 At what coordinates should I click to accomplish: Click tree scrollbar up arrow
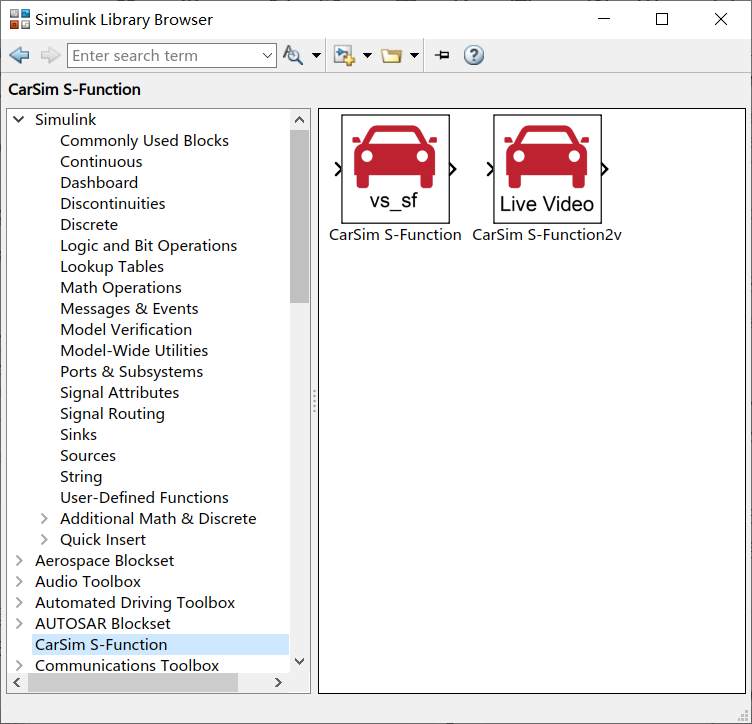pos(299,120)
